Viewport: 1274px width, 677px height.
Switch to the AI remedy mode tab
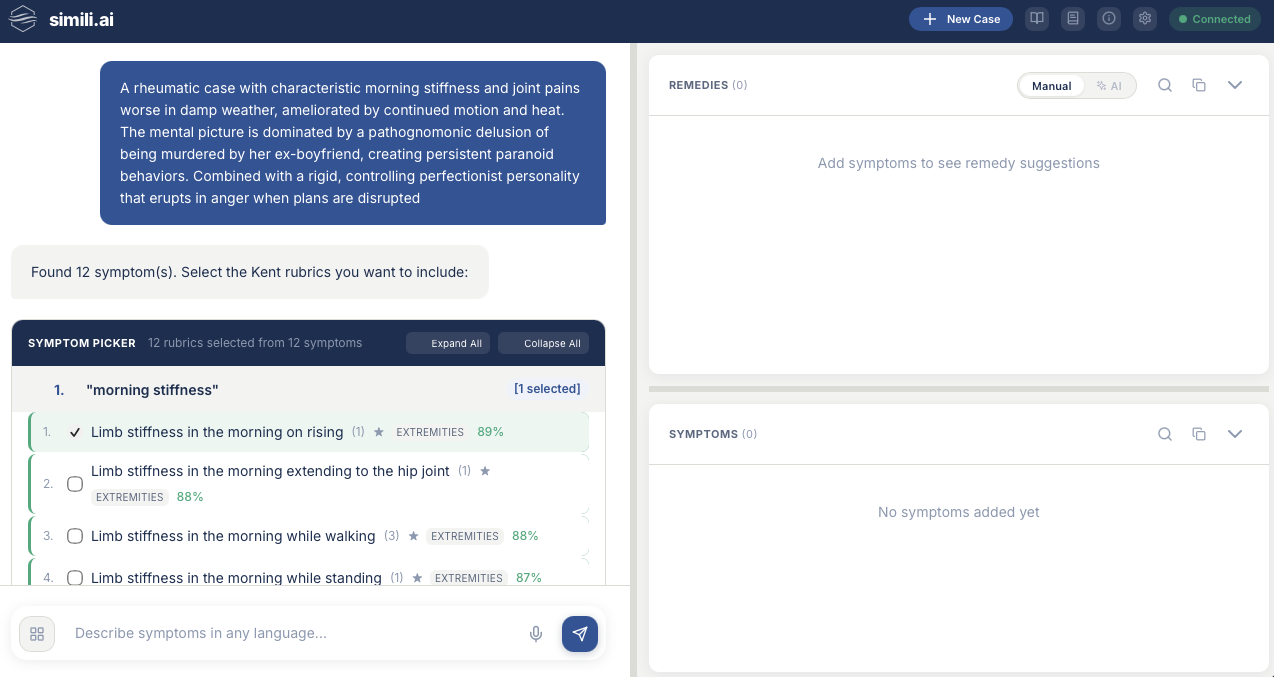(1109, 85)
